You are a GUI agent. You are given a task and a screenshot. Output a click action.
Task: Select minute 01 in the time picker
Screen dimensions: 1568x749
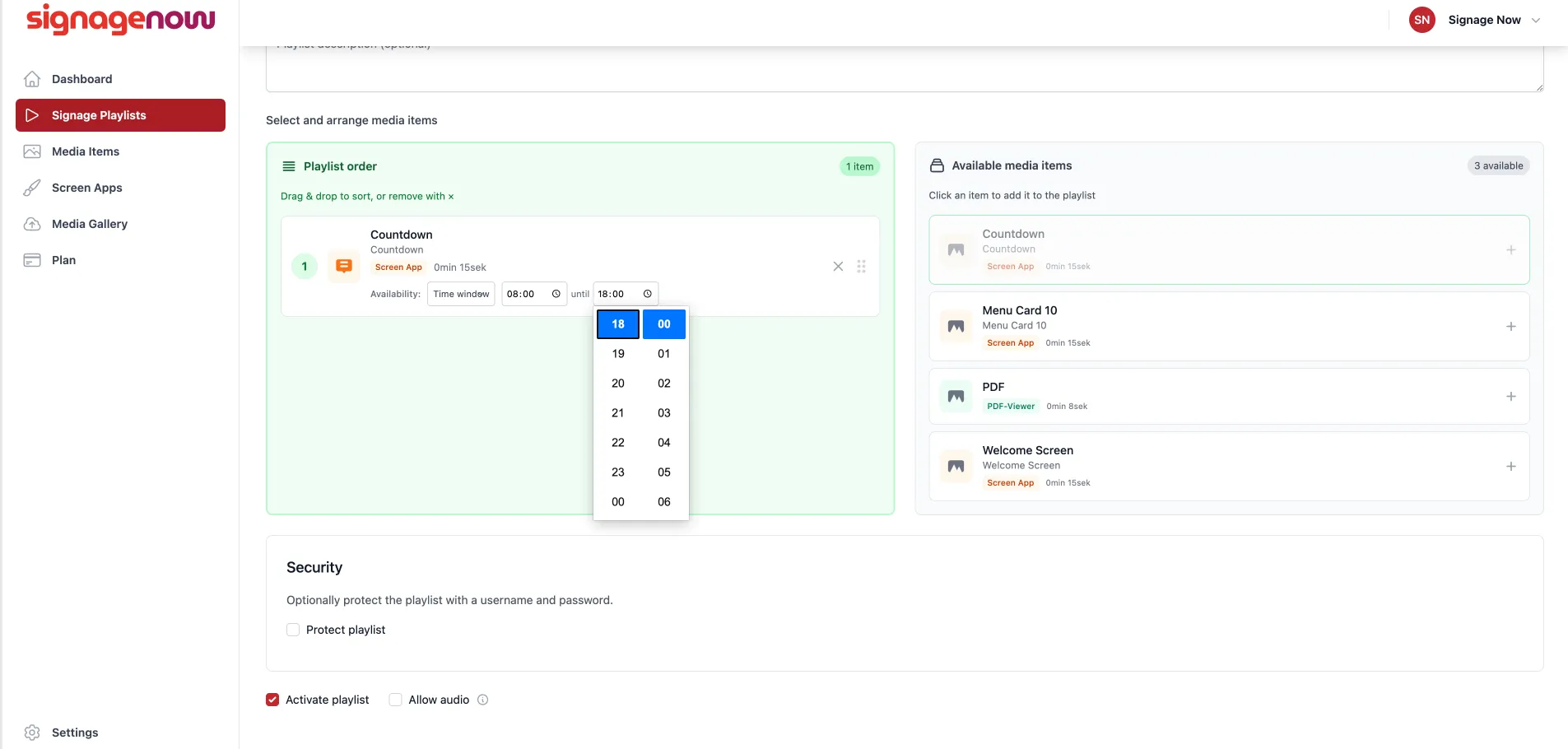664,354
